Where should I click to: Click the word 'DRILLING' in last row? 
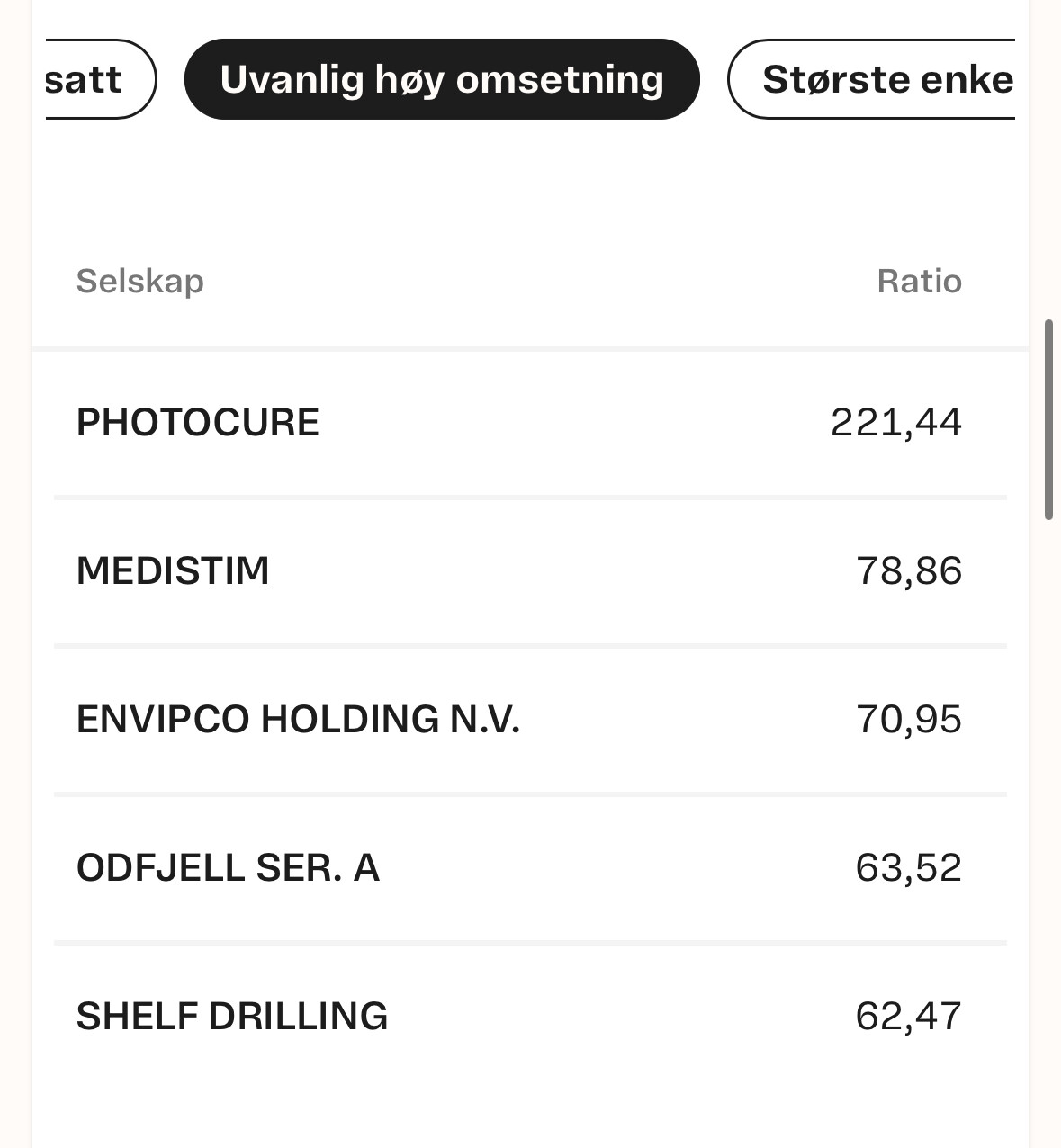298,1017
